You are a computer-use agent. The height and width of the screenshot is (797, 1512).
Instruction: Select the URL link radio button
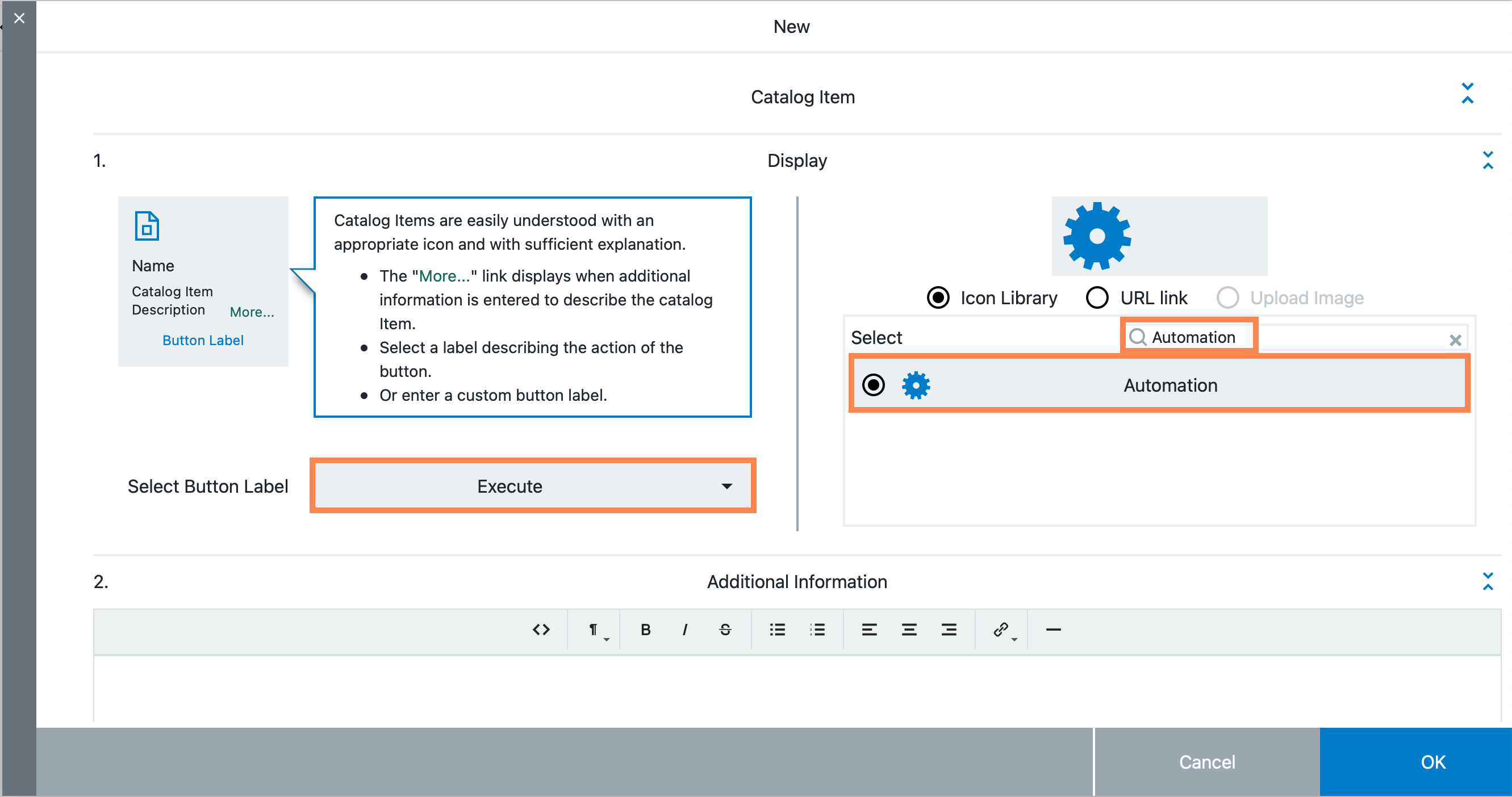coord(1097,297)
